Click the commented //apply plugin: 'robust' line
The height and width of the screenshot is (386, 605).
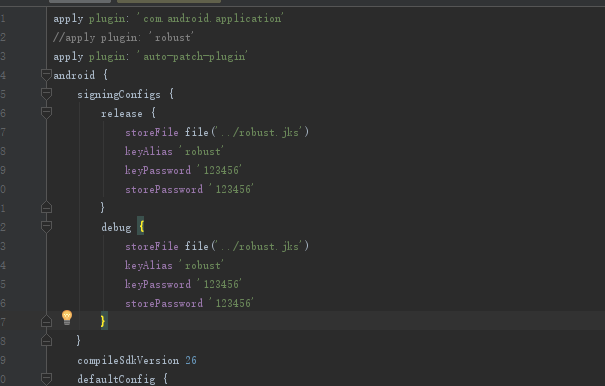[x=123, y=37]
